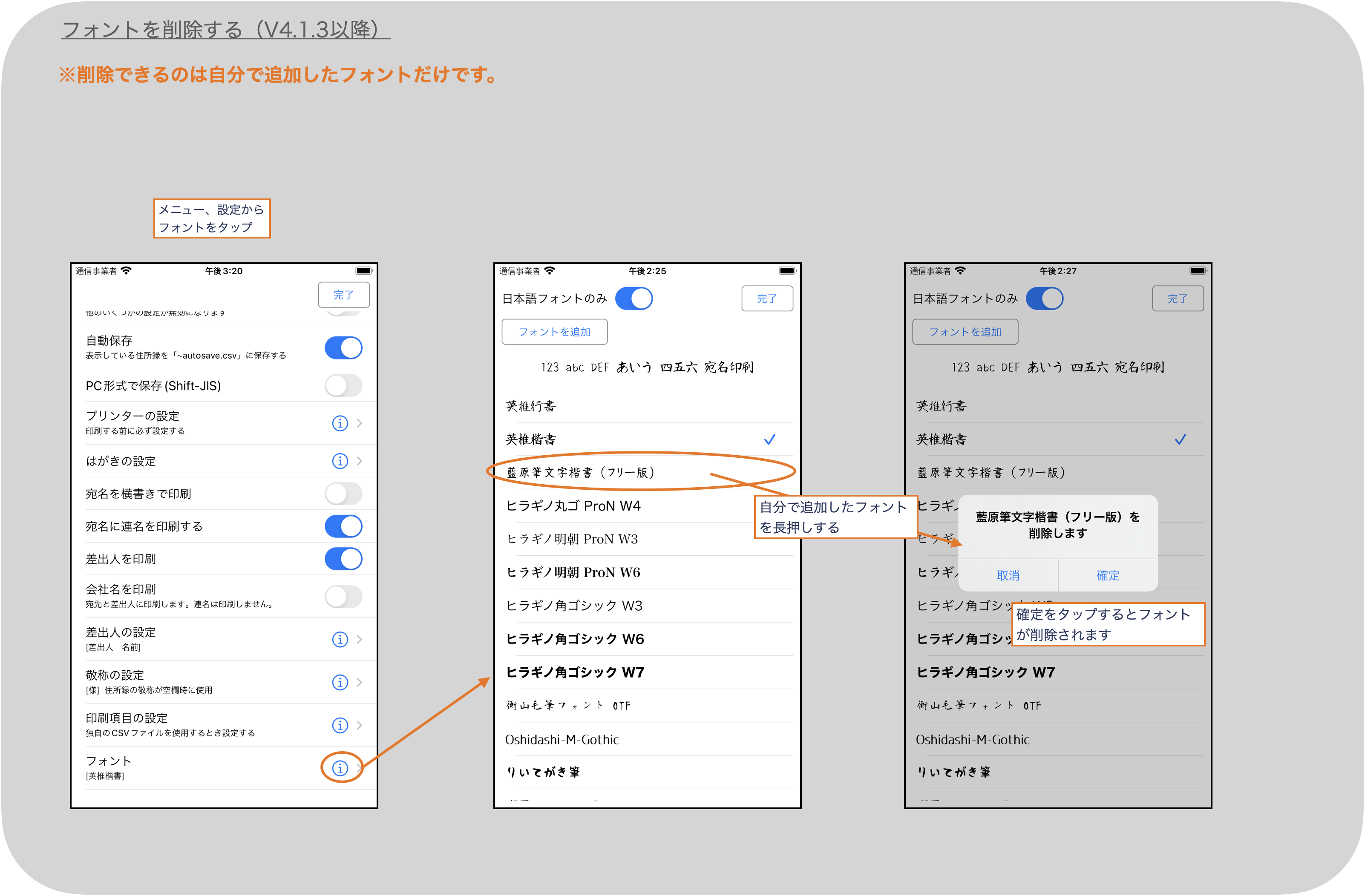Select りいてがき筆 in middle list
The height and width of the screenshot is (896, 1365).
point(647,772)
